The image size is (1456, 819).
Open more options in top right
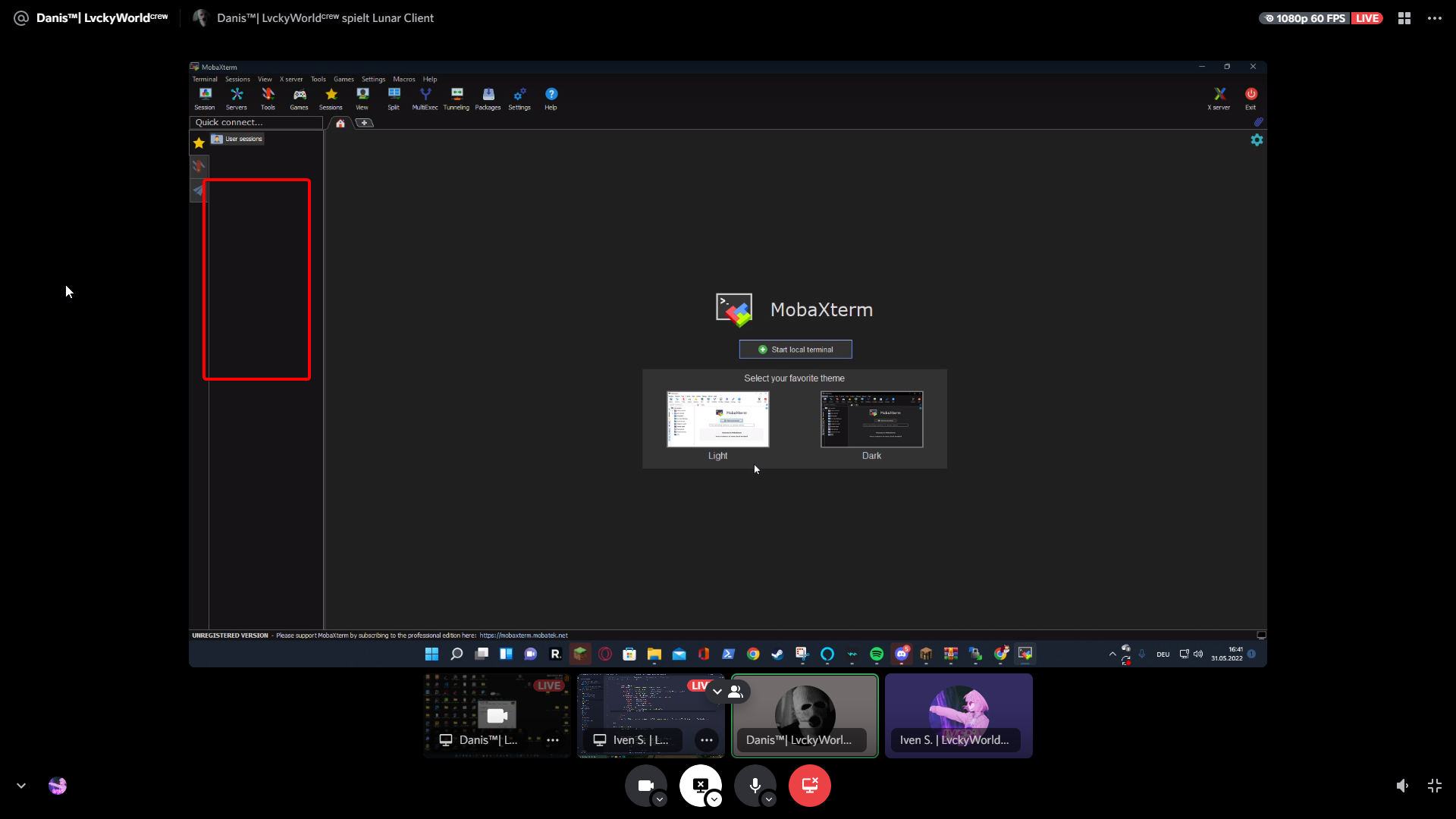(1435, 18)
